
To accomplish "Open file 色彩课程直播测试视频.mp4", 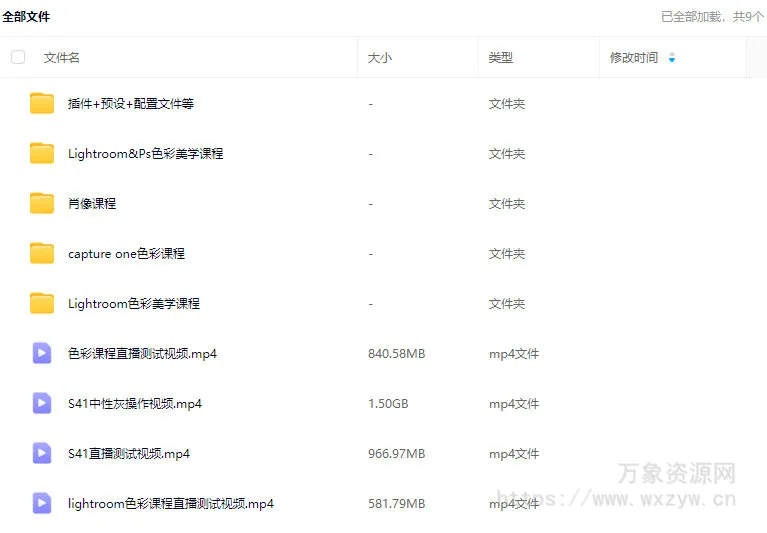I will (x=142, y=354).
